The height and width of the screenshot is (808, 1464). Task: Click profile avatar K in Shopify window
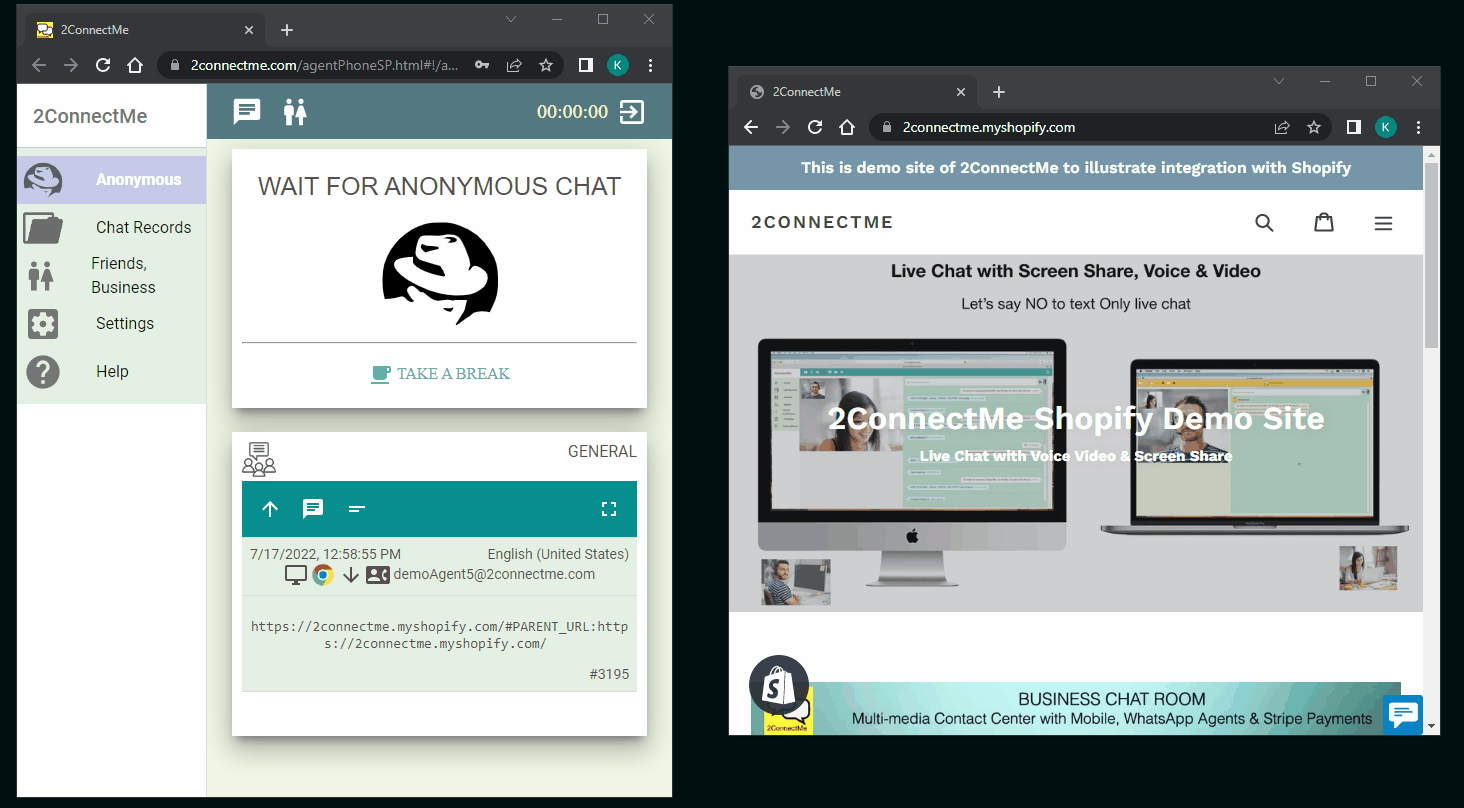click(1385, 127)
